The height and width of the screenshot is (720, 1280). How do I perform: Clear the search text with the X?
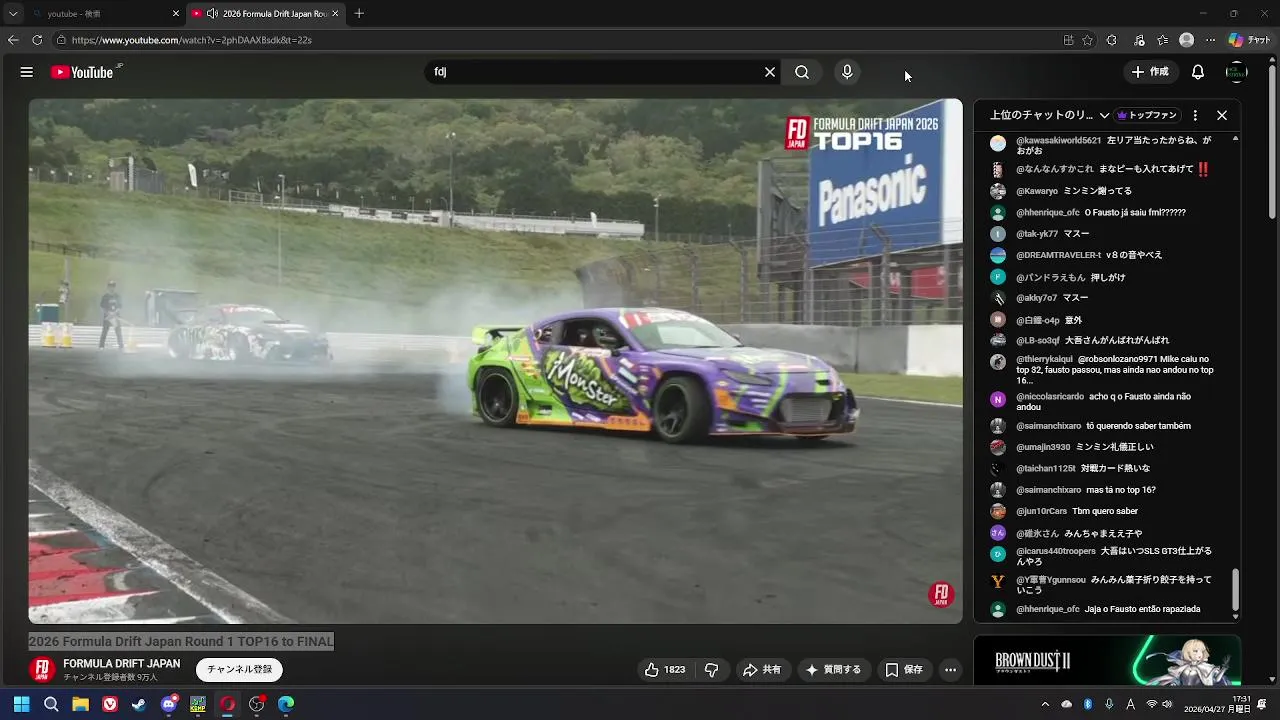(x=770, y=72)
